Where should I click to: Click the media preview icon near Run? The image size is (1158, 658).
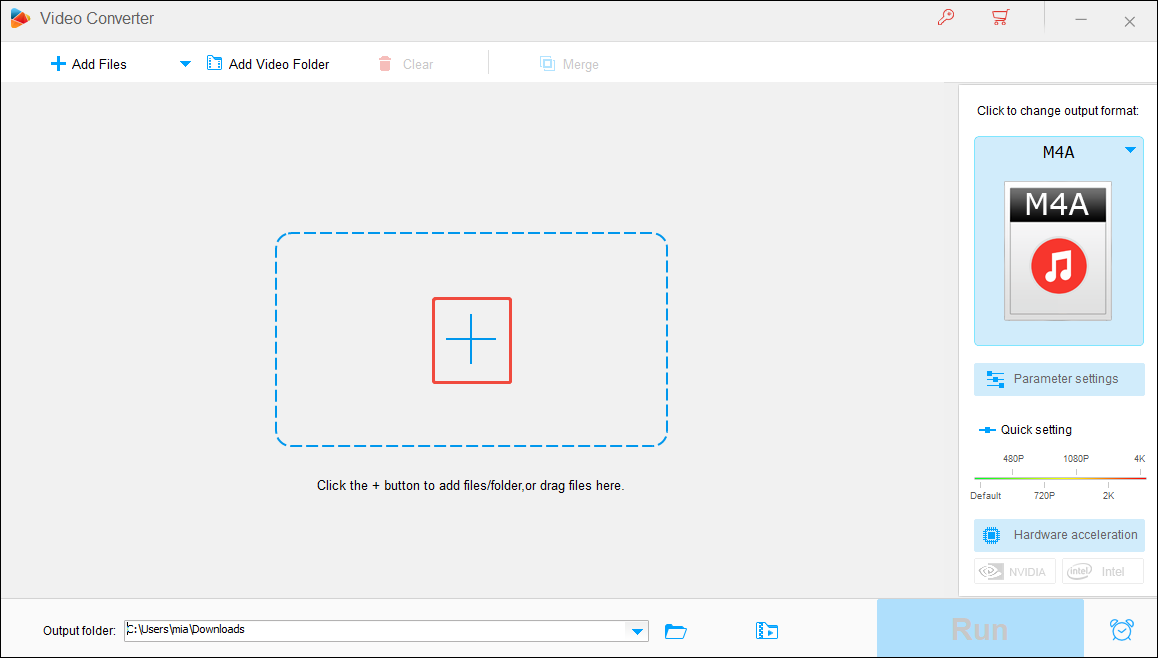[767, 631]
